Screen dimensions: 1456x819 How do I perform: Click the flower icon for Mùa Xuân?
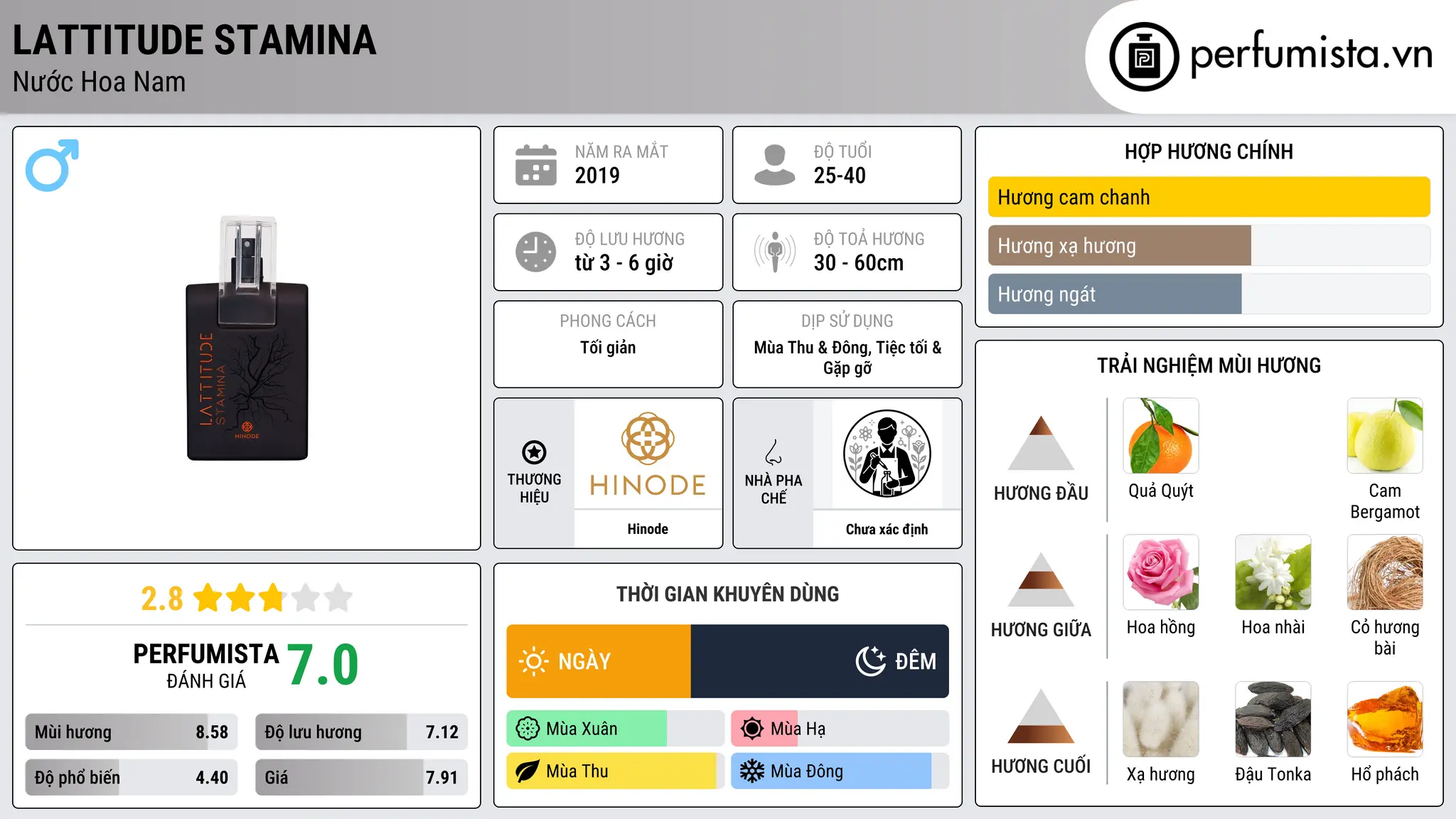528,729
